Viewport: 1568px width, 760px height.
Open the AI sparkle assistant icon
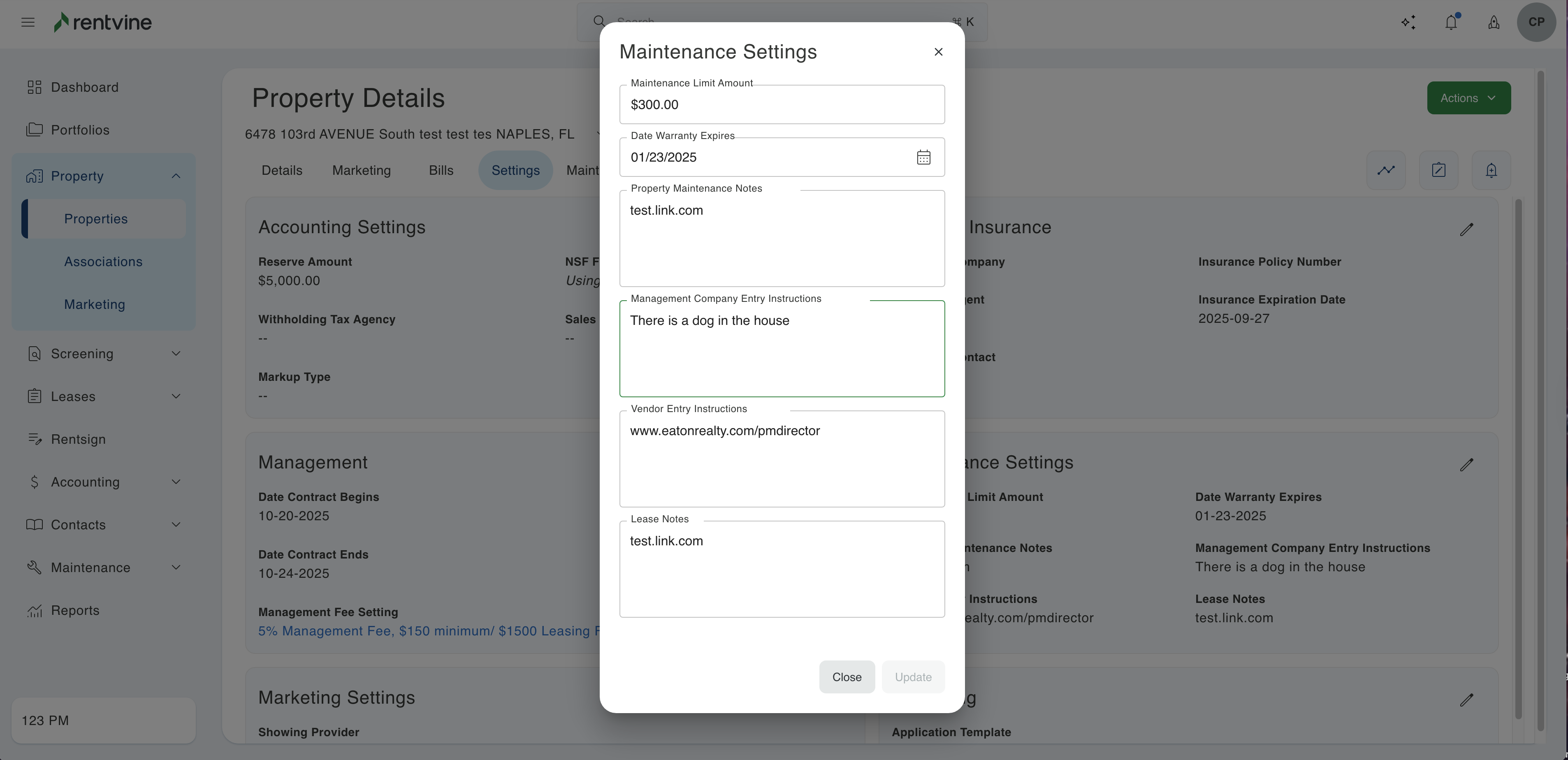pyautogui.click(x=1408, y=23)
